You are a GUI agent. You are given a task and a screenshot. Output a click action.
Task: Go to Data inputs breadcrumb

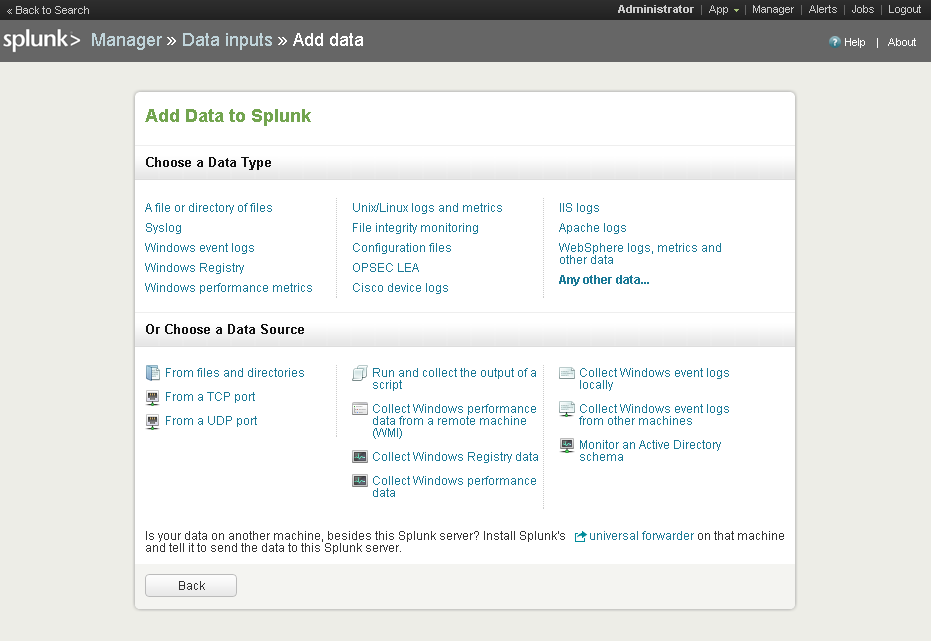(x=227, y=40)
